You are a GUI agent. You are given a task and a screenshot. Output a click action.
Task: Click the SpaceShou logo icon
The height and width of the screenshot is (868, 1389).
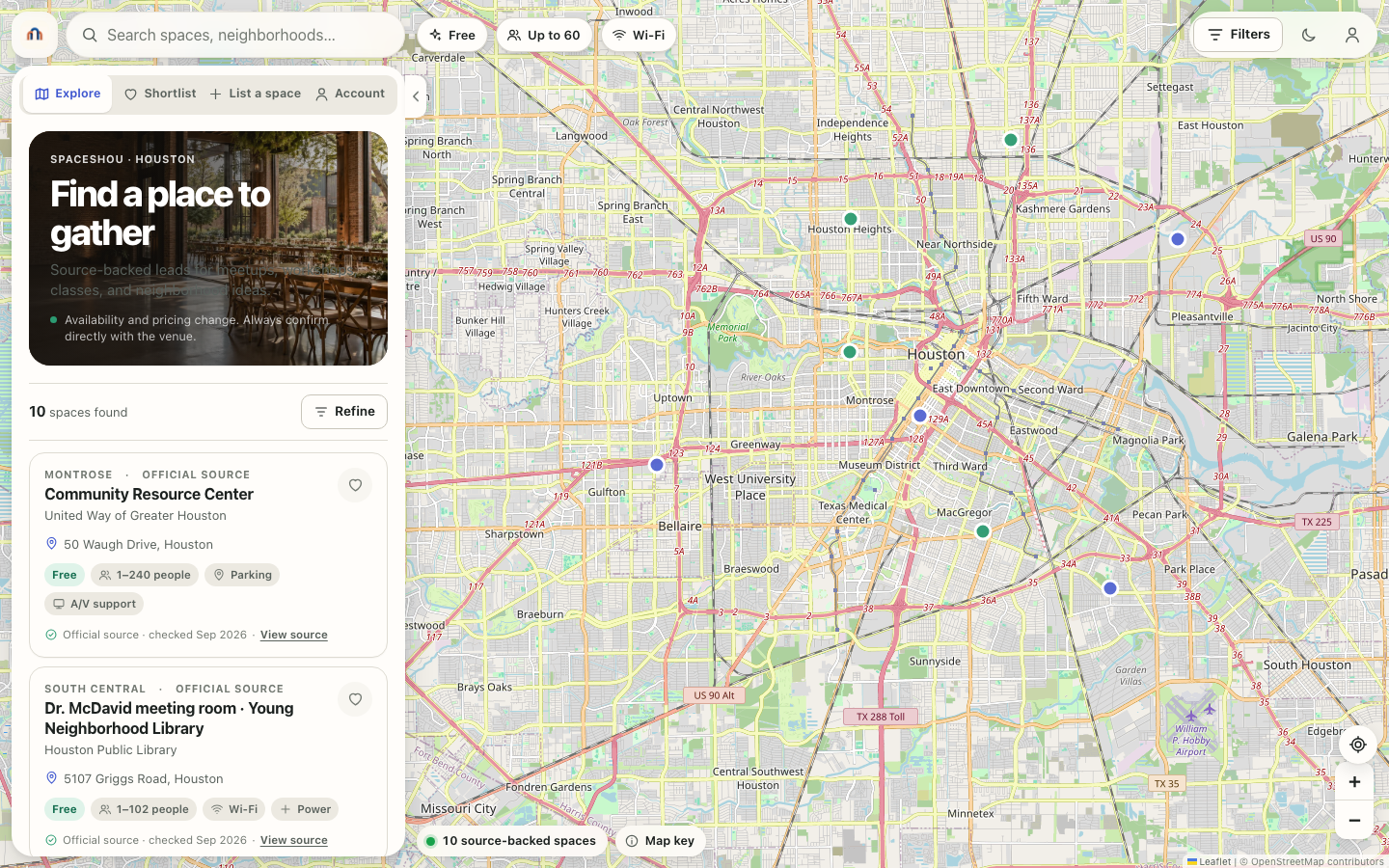[35, 35]
